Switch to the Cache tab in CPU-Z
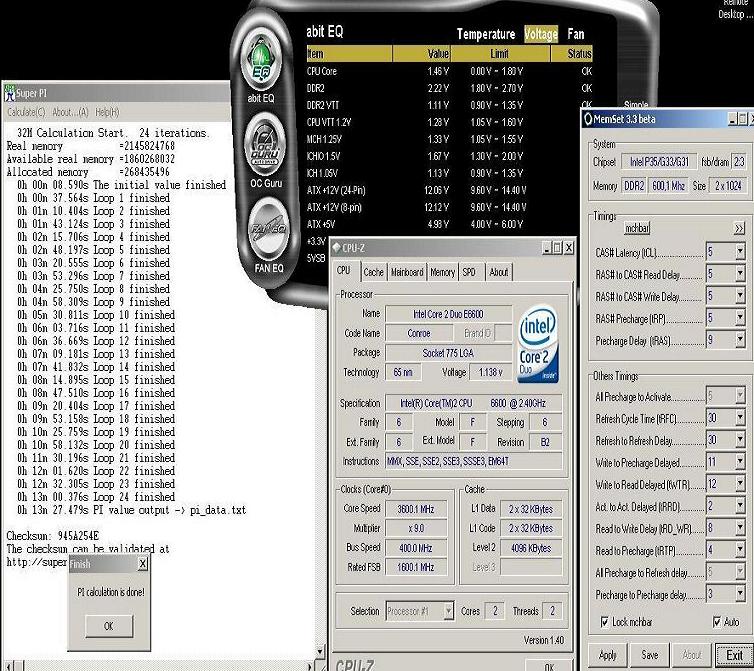Image resolution: width=754 pixels, height=671 pixels. [x=374, y=272]
